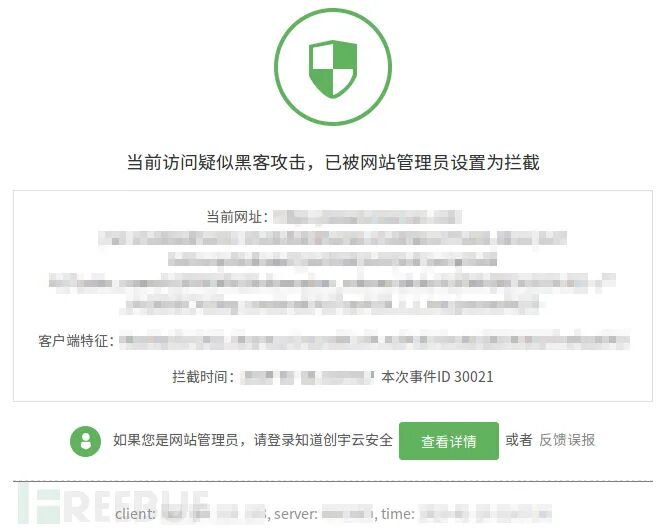
Task: Click the 客户端特征 label
Action: [76, 341]
